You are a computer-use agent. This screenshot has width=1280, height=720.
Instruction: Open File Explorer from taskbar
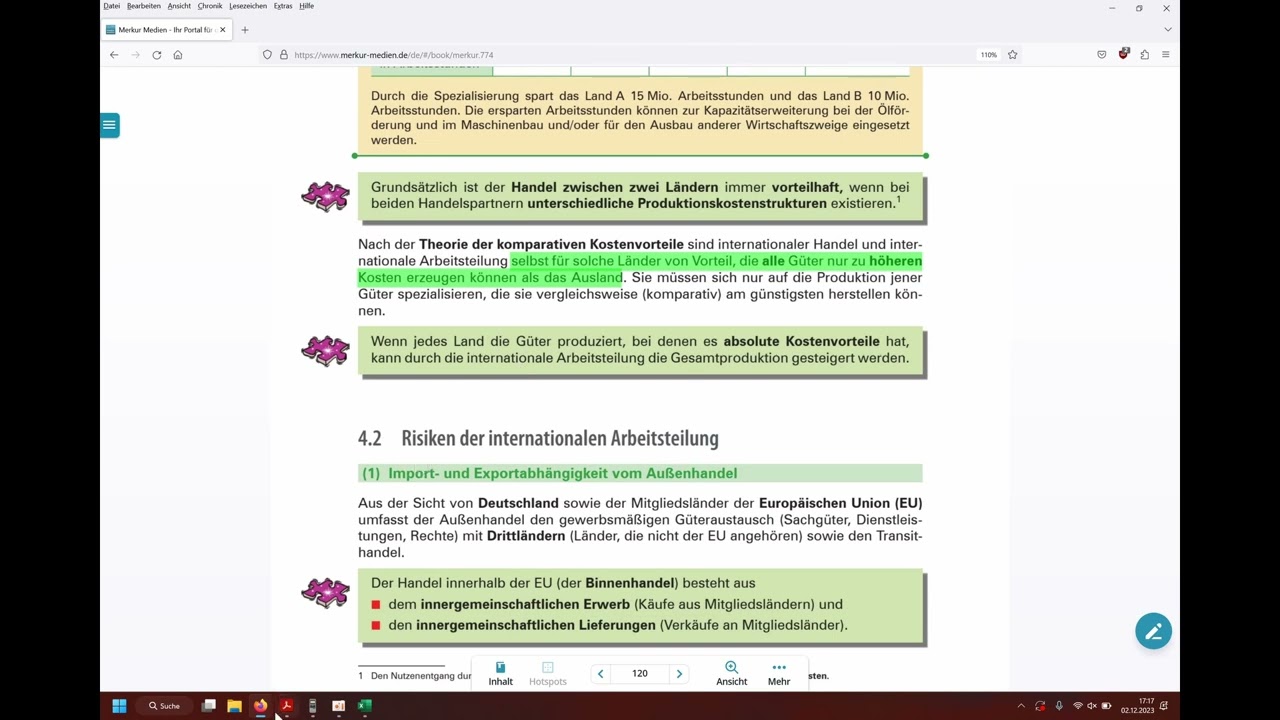tap(234, 706)
